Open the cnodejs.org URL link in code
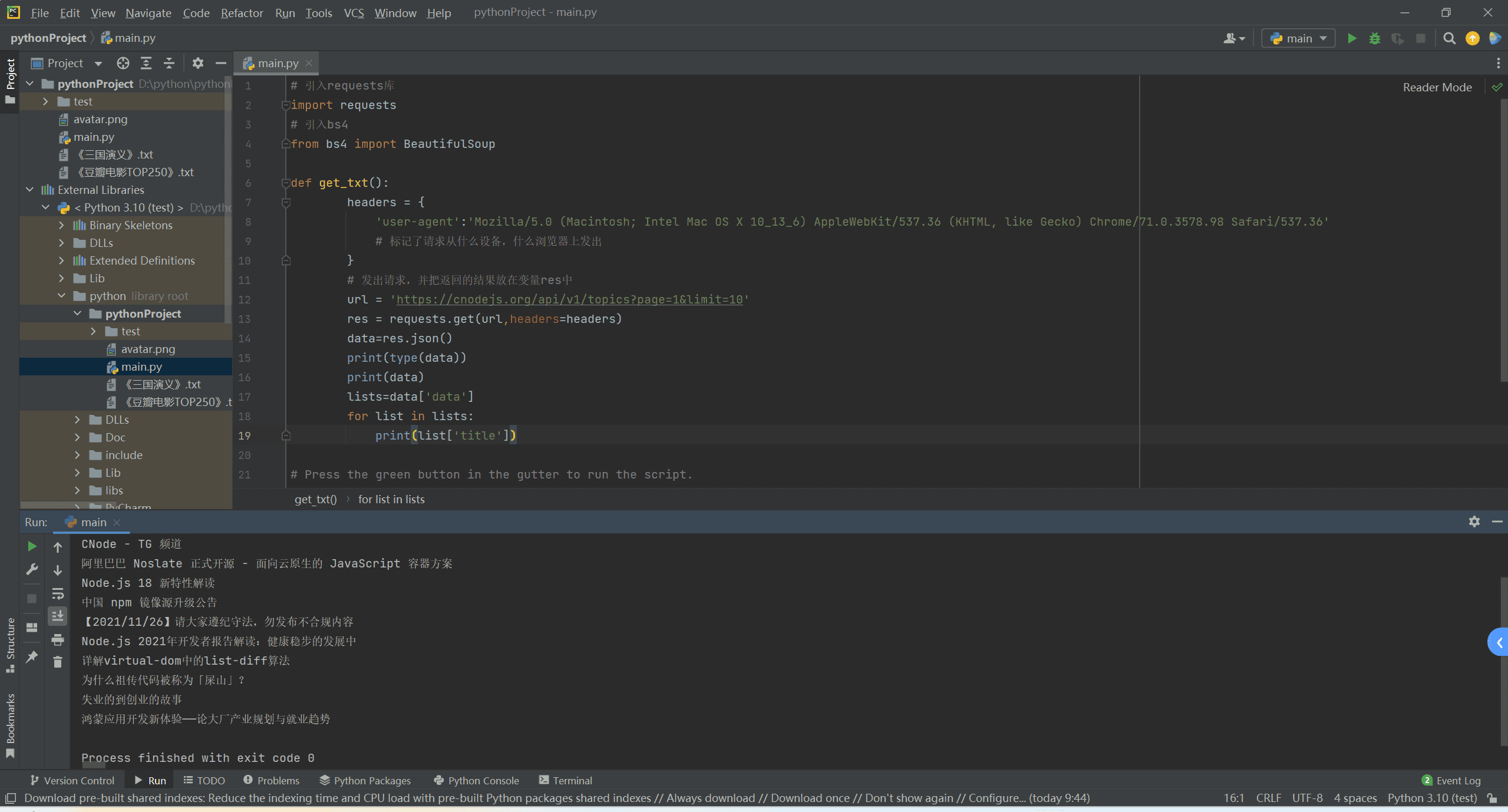The width and height of the screenshot is (1508, 812). click(x=569, y=299)
